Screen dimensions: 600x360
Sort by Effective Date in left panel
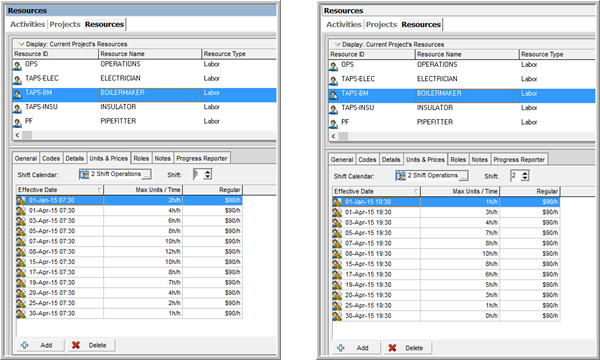coord(60,190)
